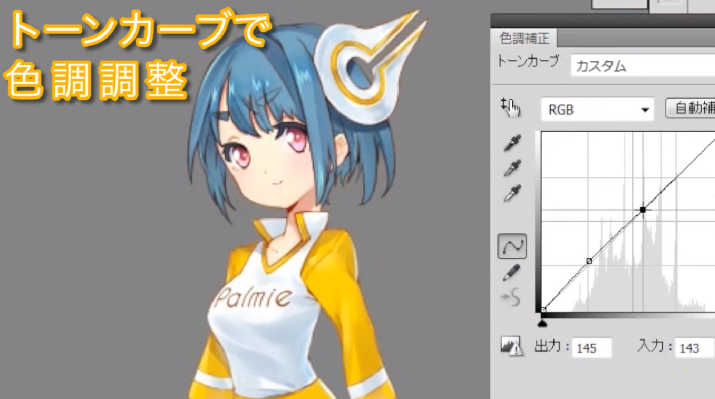
Task: Click the 出力 value field showing 145
Action: click(591, 348)
